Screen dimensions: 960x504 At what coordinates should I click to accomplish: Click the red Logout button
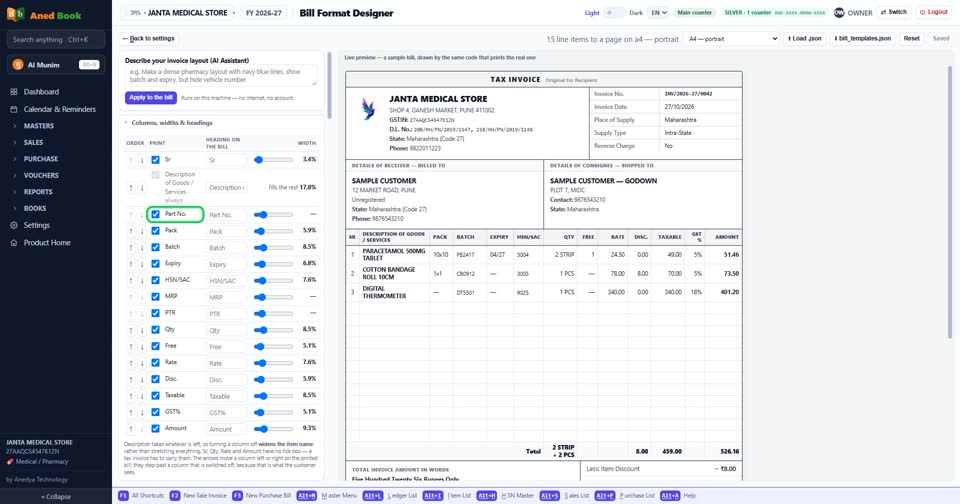pos(934,12)
